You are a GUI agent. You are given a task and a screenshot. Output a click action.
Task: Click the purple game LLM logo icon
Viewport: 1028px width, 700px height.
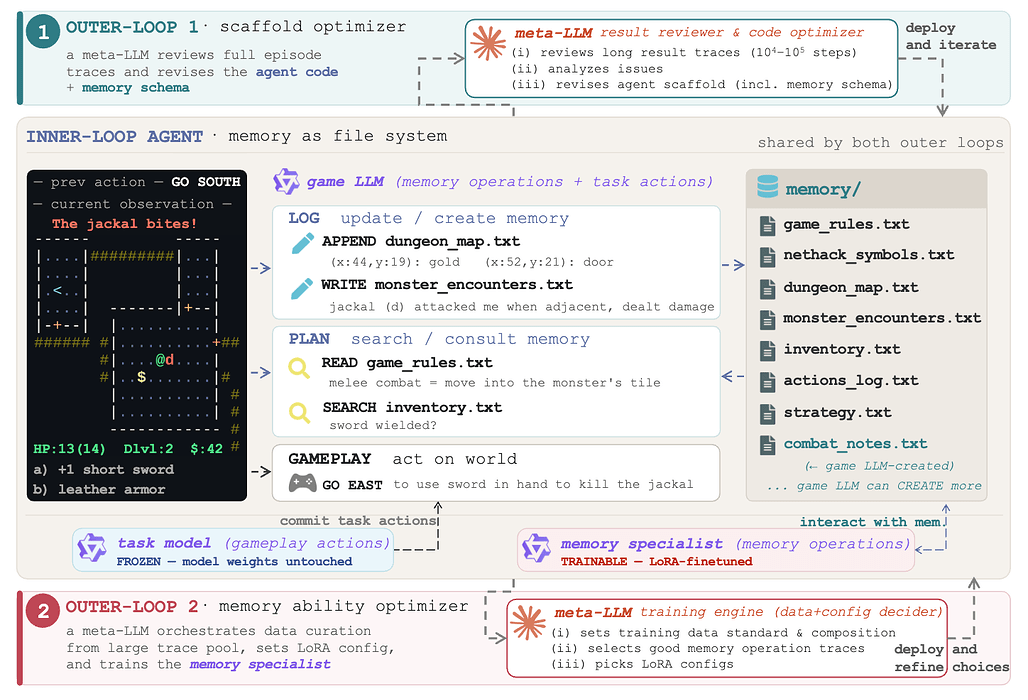287,182
